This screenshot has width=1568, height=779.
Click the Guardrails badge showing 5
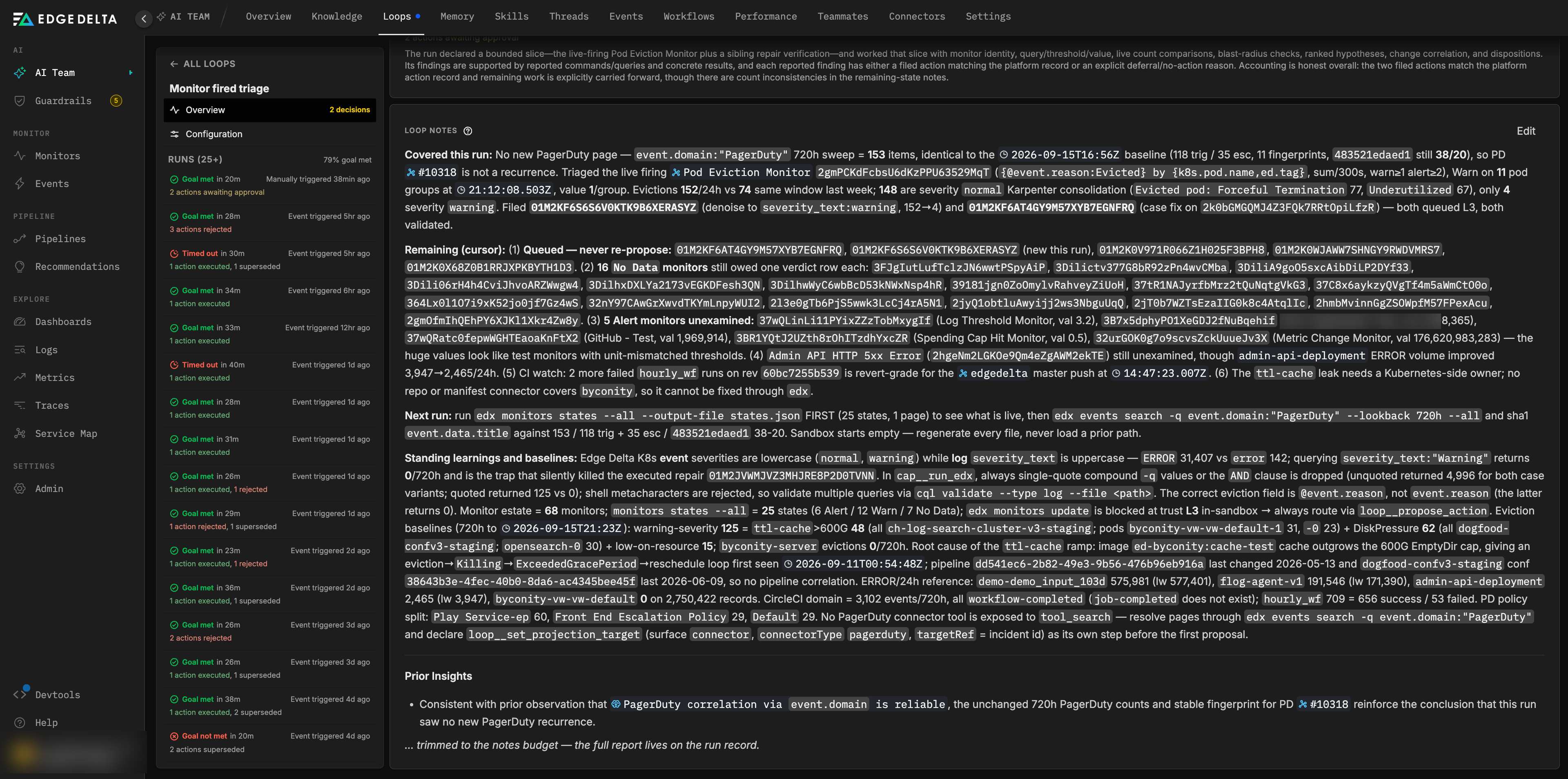click(x=116, y=100)
